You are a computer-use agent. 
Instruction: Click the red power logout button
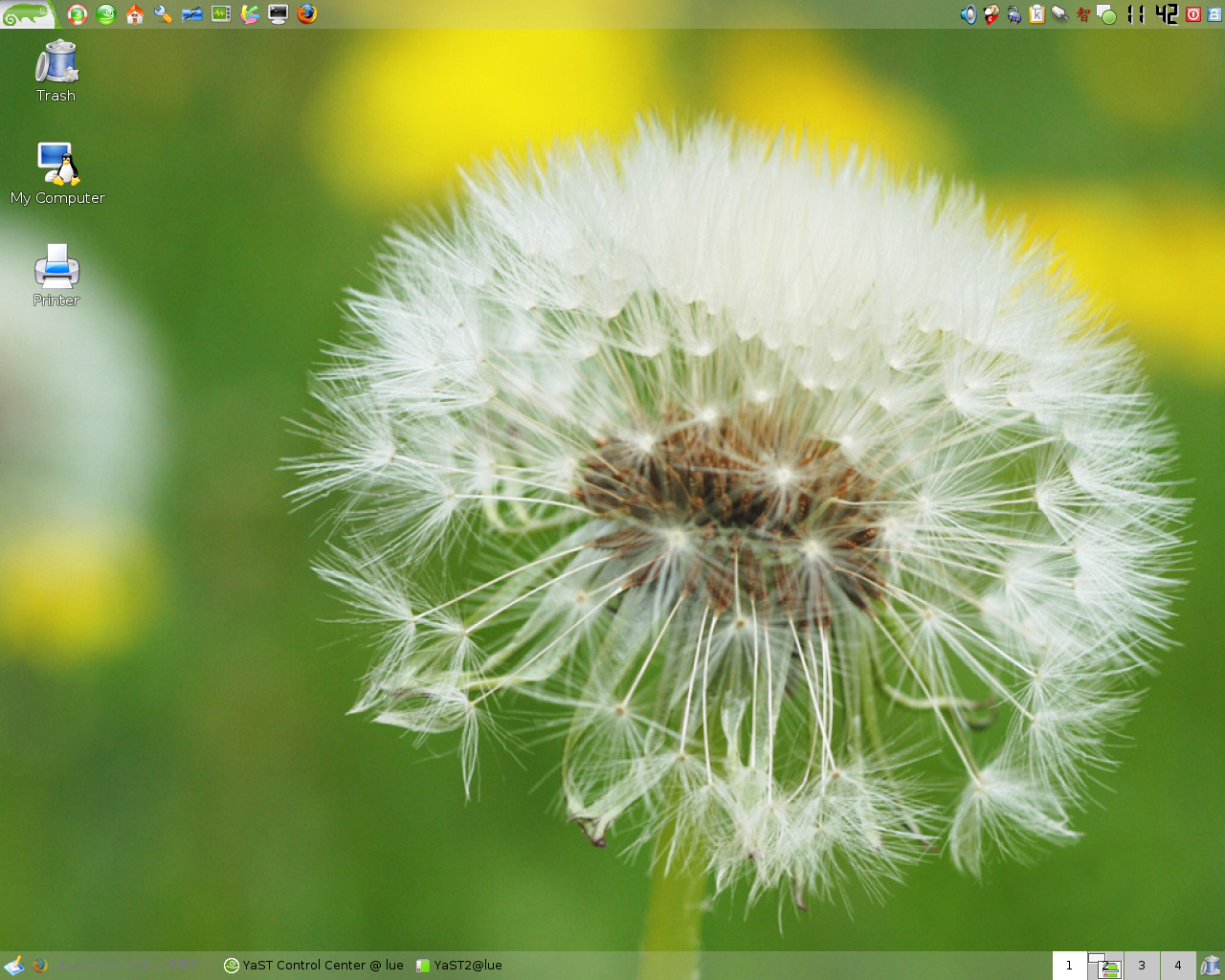(1193, 14)
